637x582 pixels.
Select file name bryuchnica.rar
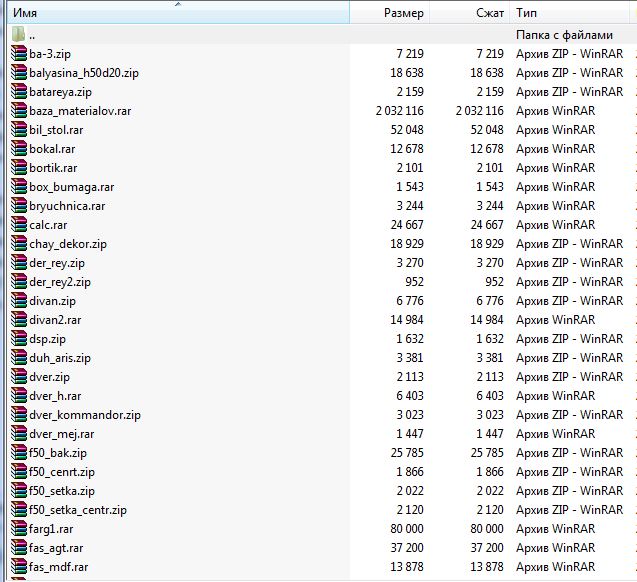coord(67,206)
